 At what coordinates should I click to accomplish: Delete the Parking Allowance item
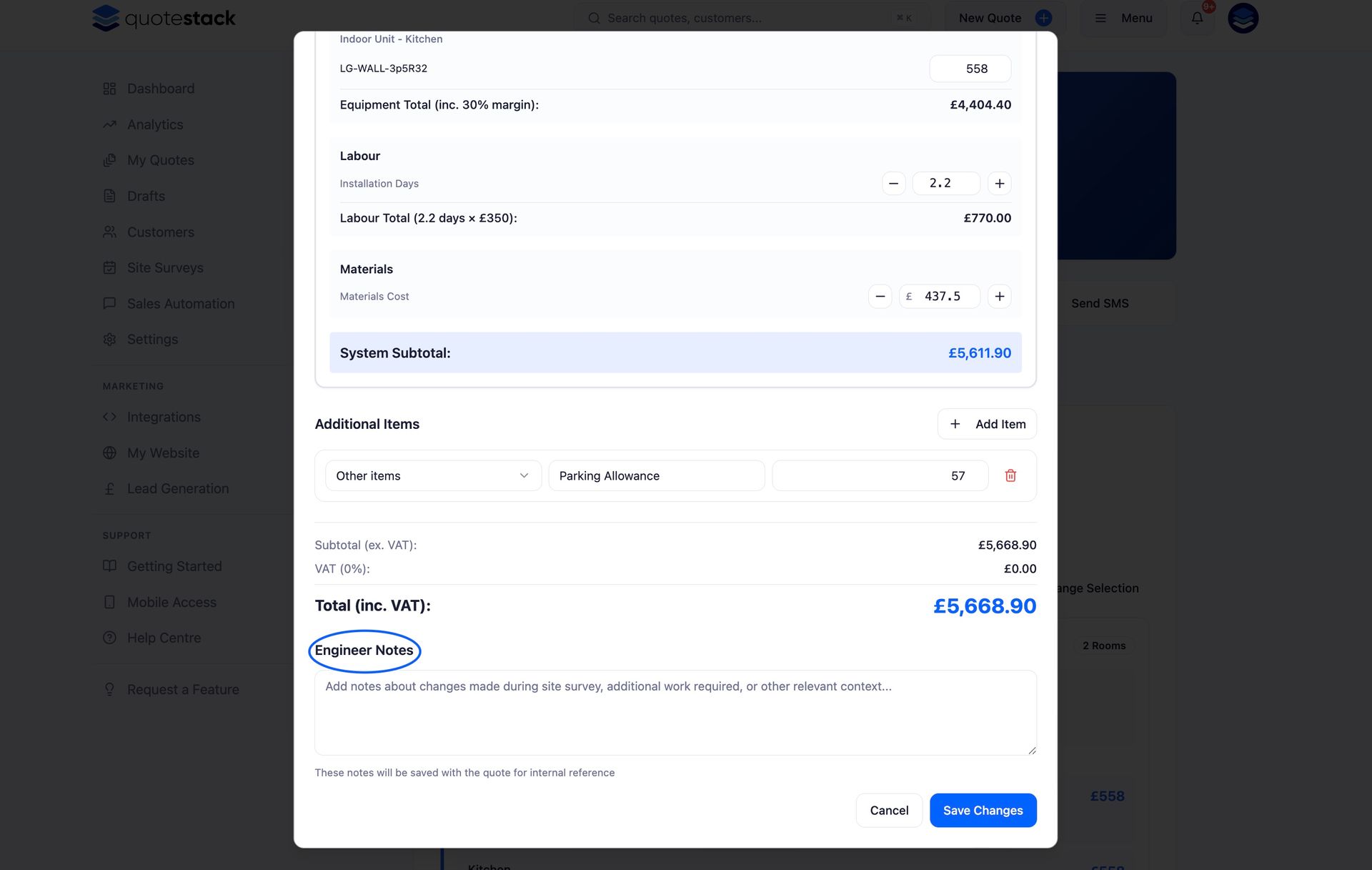click(x=1010, y=476)
